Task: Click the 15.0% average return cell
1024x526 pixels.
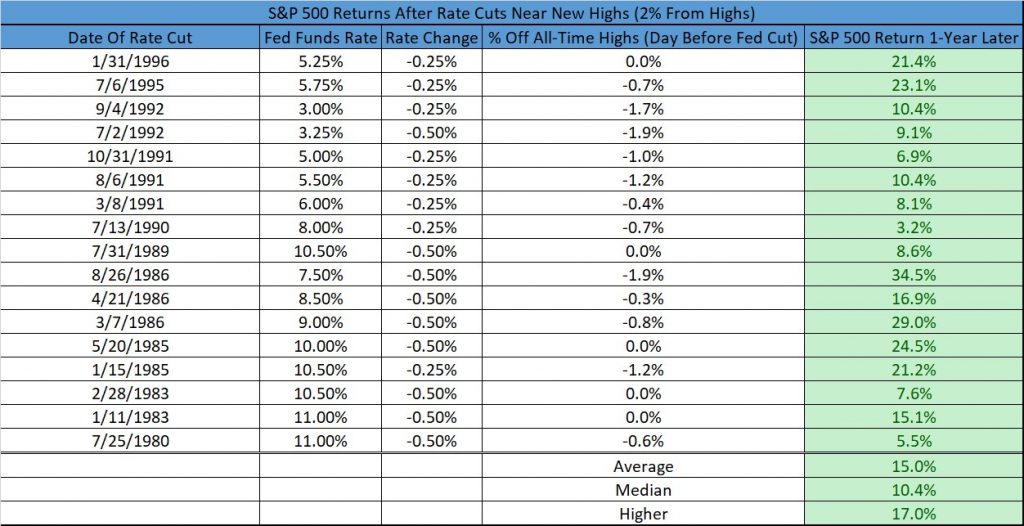Action: tap(914, 466)
